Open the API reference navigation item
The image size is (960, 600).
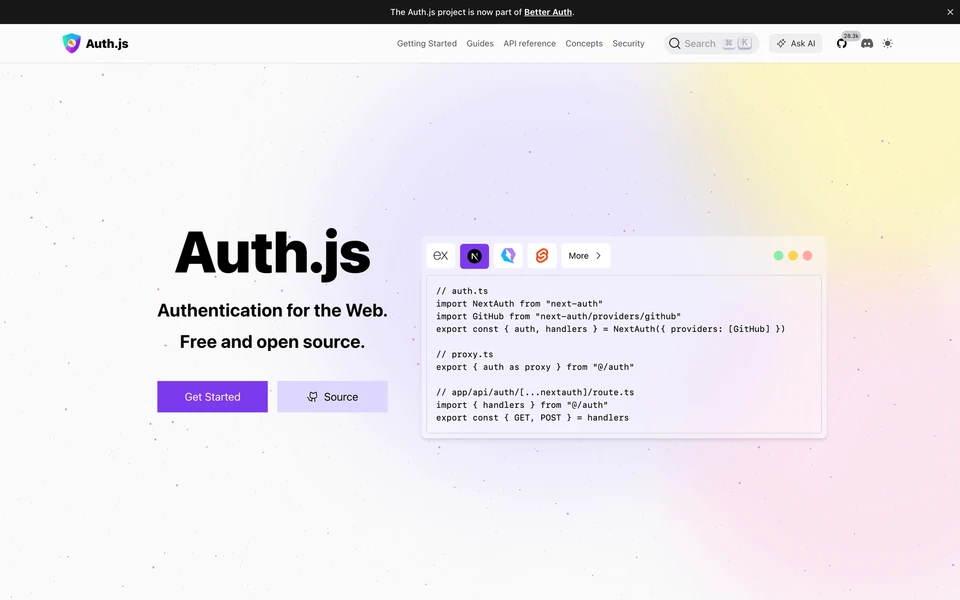coord(530,43)
